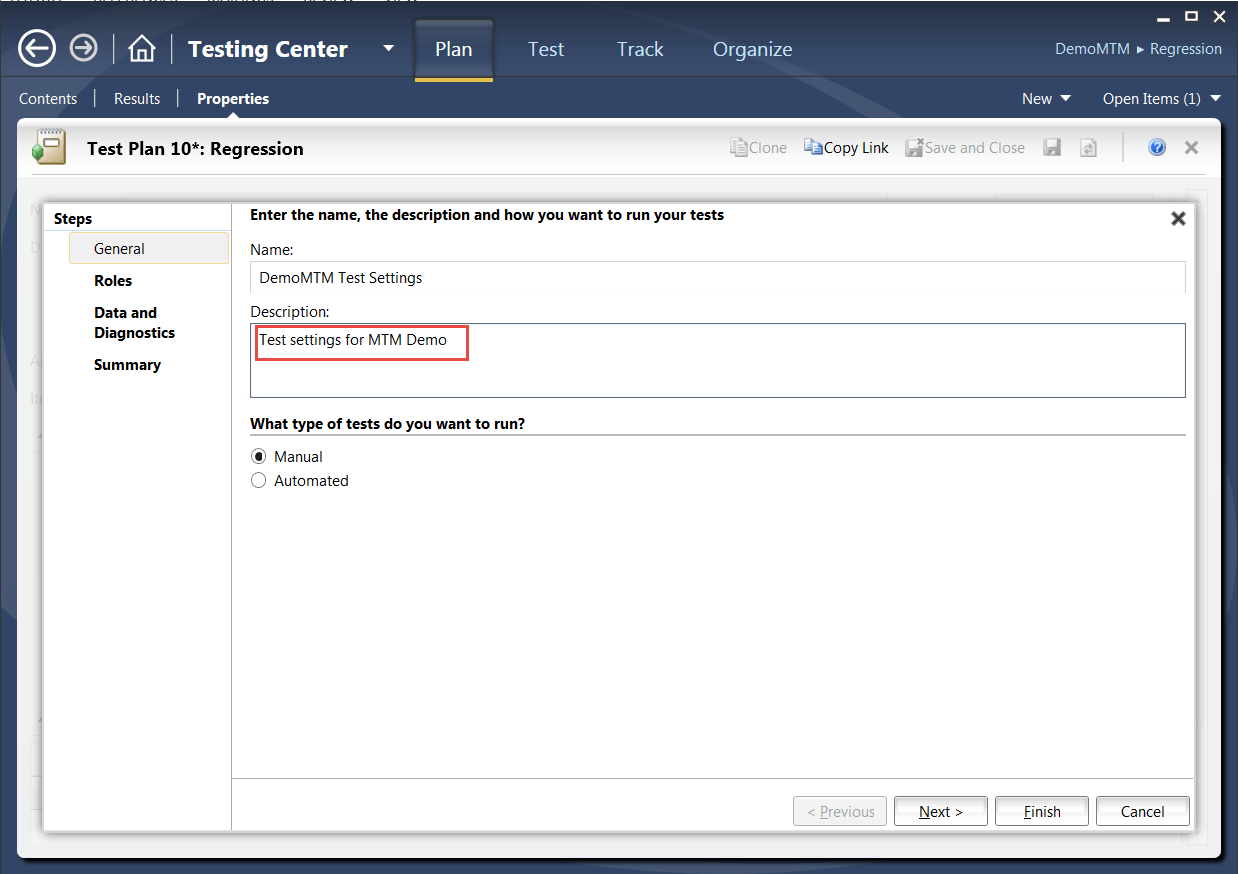Switch to the Results tab
The image size is (1238, 874).
tap(136, 98)
